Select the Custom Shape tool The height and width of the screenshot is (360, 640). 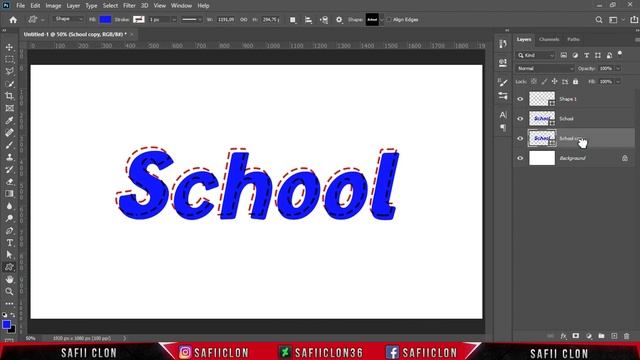(x=9, y=267)
